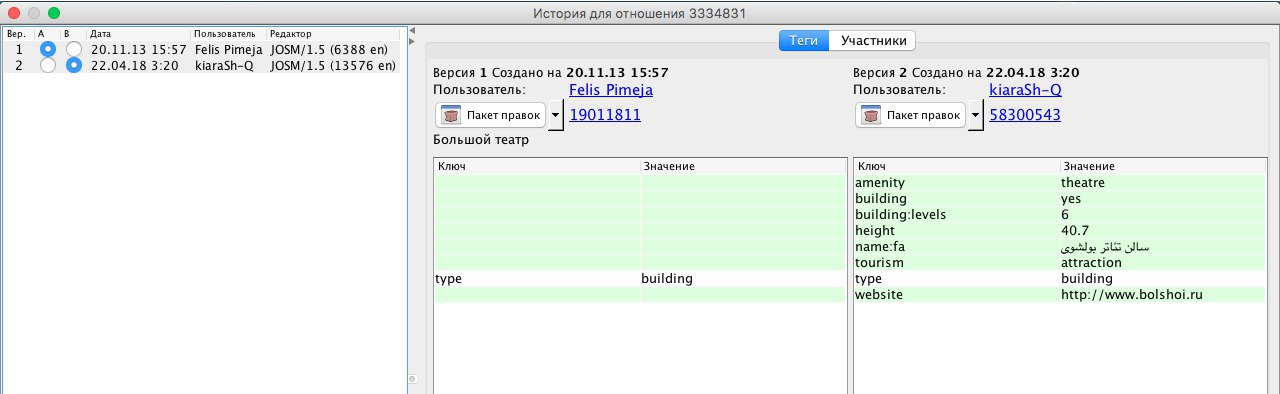1280x394 pixels.
Task: Open changeset link 58300543
Action: [x=1025, y=115]
